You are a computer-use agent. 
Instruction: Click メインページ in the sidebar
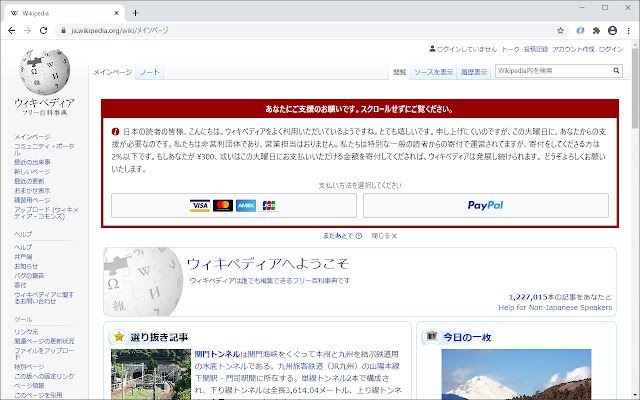(x=32, y=136)
